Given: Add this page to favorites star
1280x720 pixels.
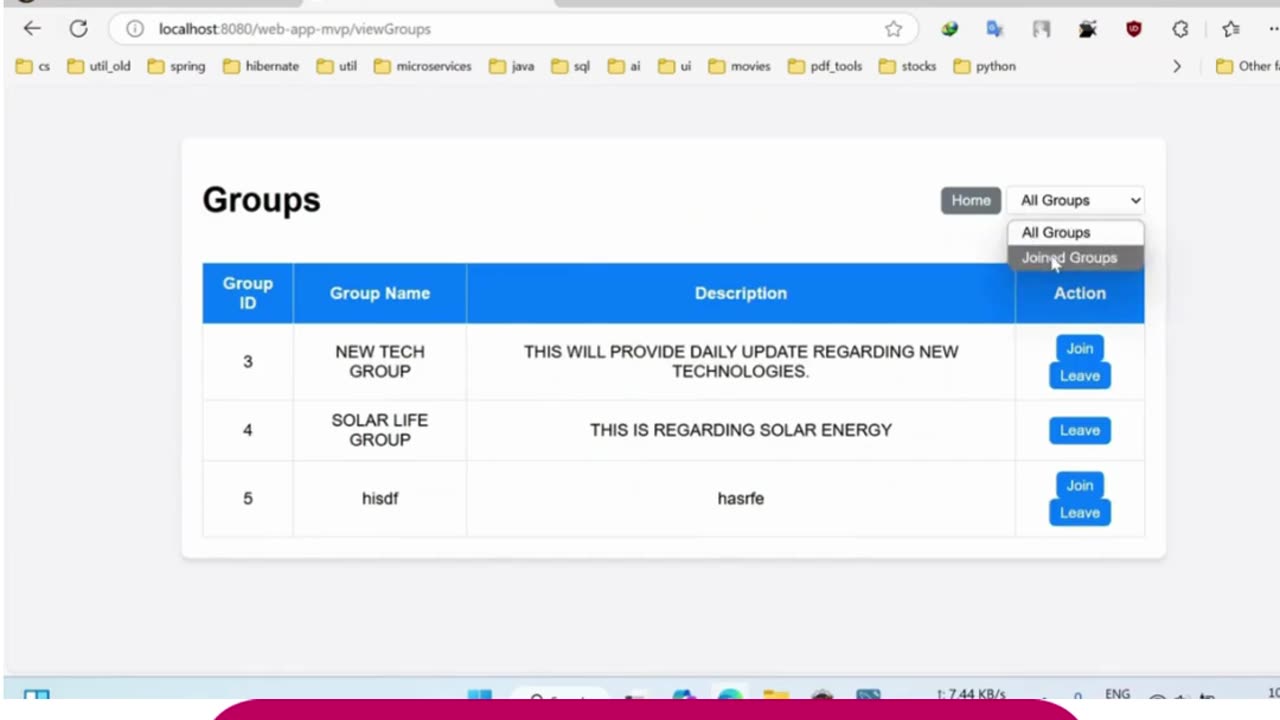Looking at the screenshot, I should tap(893, 29).
